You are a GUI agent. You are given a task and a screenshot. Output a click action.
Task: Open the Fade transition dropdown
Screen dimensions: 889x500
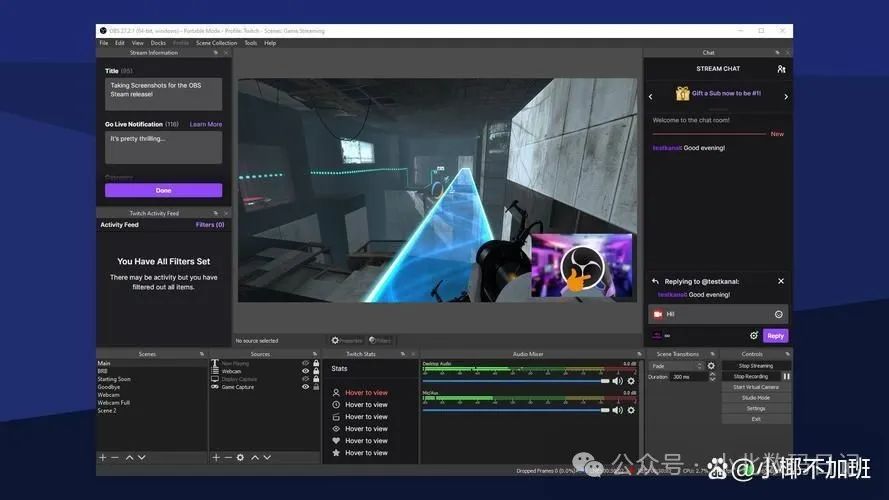[x=676, y=366]
